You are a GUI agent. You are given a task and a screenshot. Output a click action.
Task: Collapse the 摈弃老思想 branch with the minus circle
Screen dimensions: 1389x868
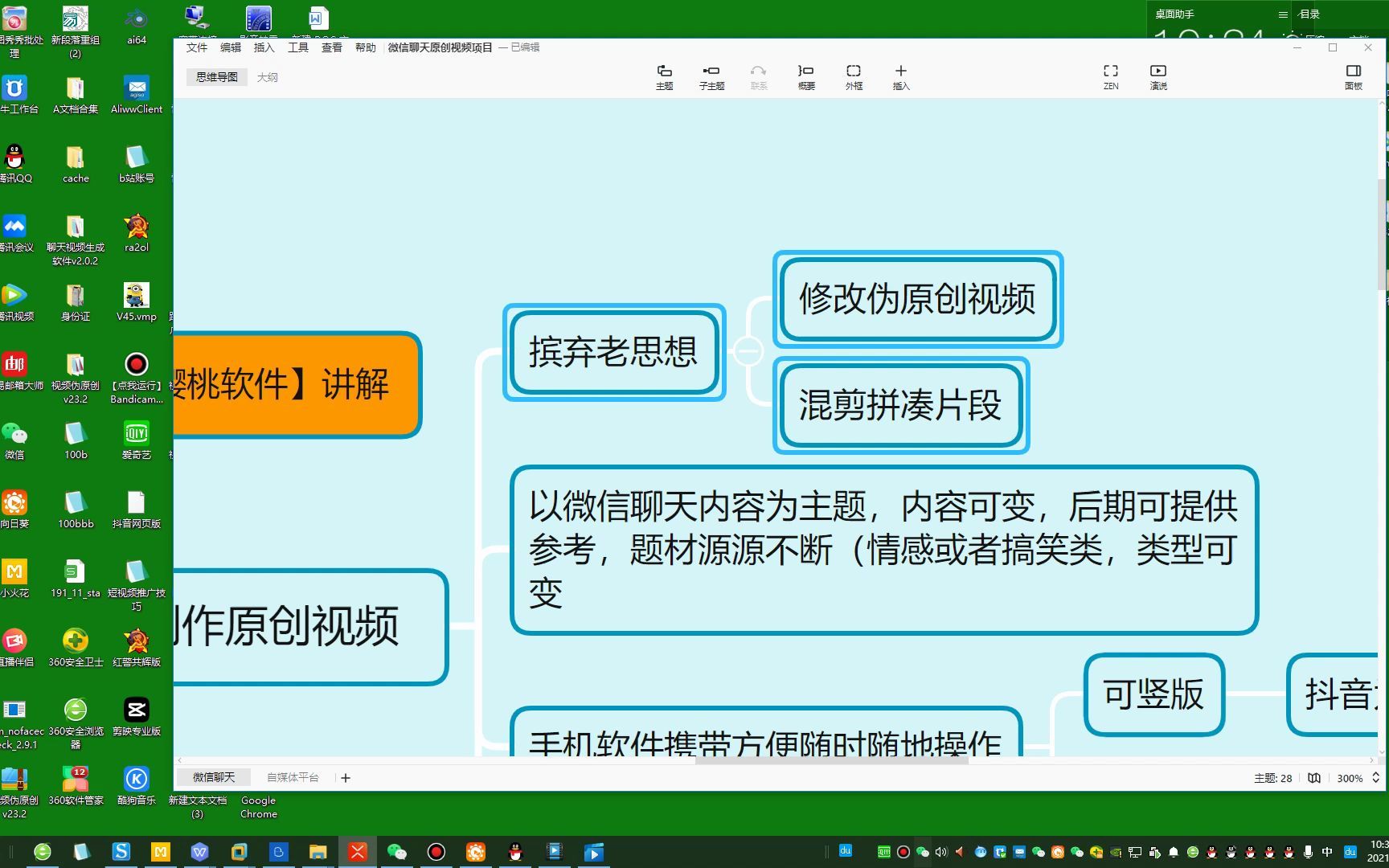point(748,351)
